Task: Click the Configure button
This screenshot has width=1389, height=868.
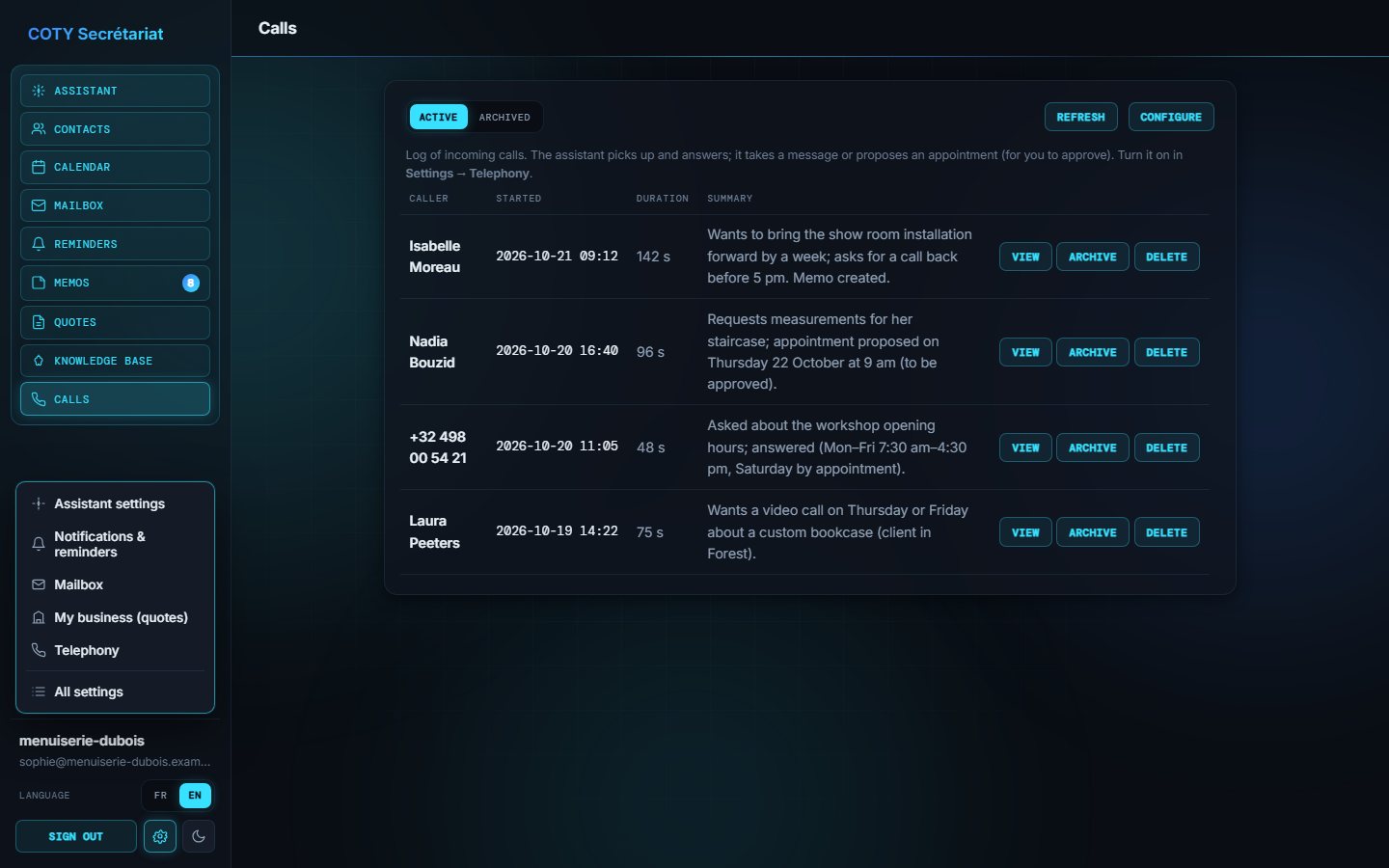Action: [1171, 117]
